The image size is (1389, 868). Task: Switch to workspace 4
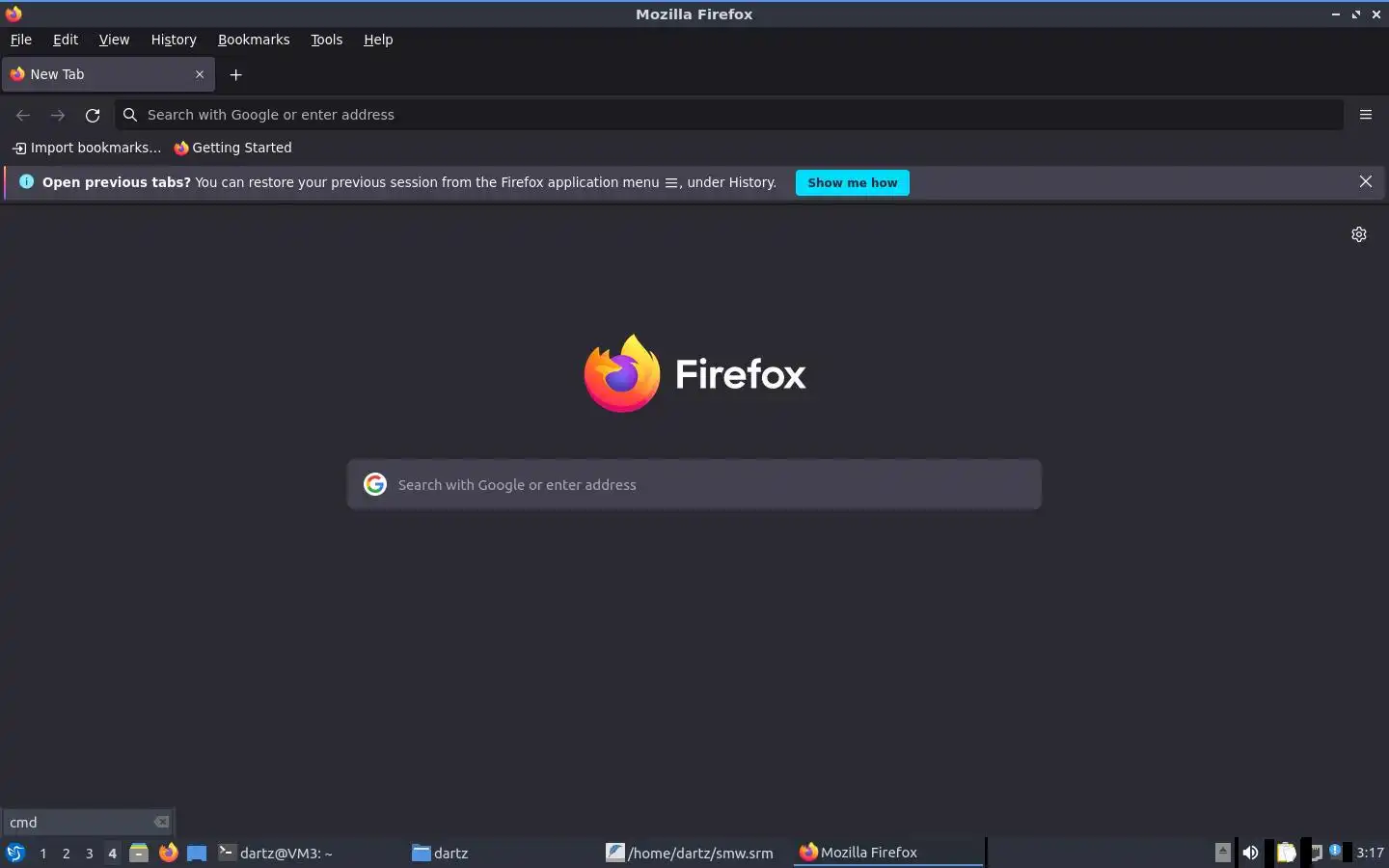click(x=112, y=854)
